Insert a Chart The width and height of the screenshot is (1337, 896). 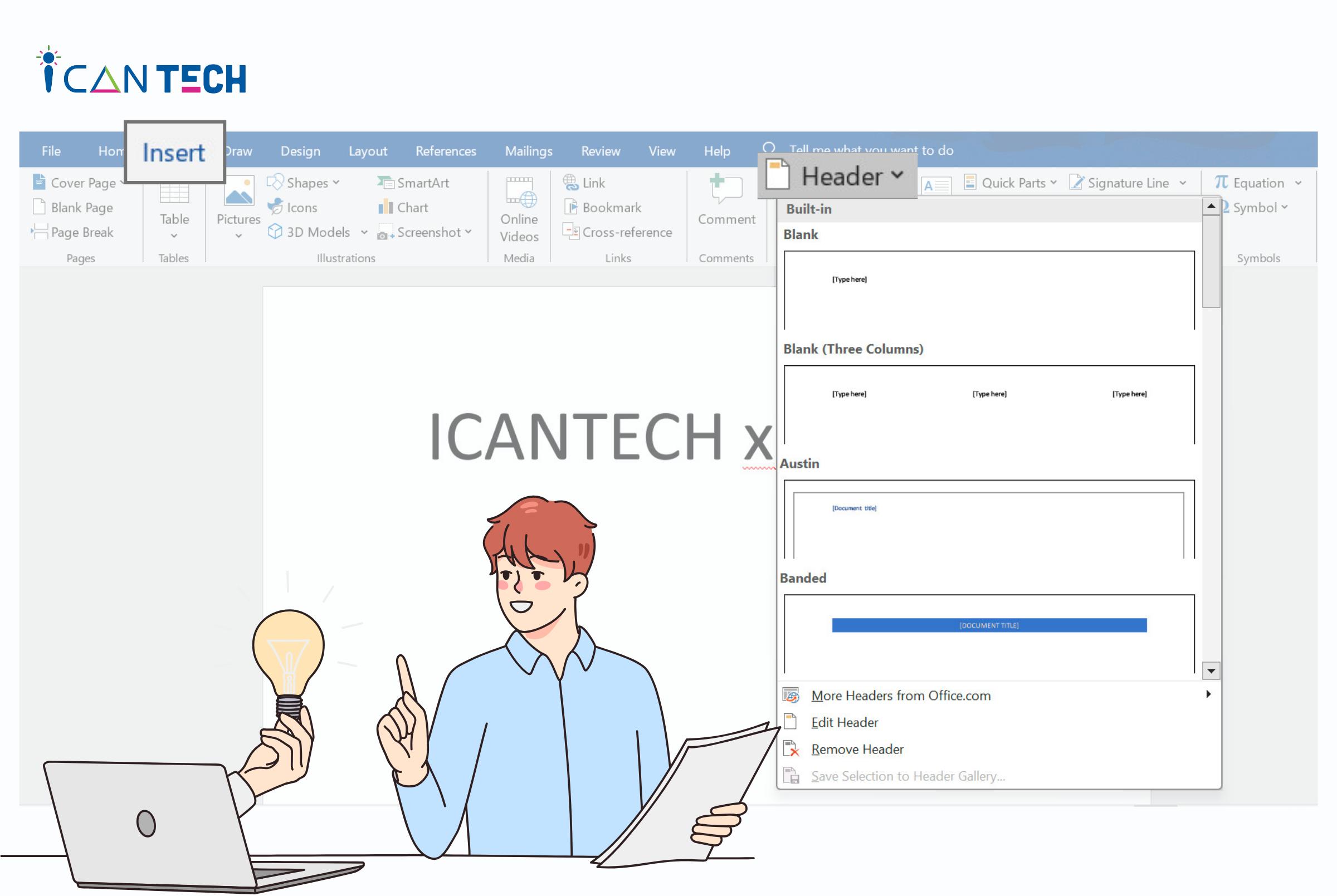(x=403, y=207)
